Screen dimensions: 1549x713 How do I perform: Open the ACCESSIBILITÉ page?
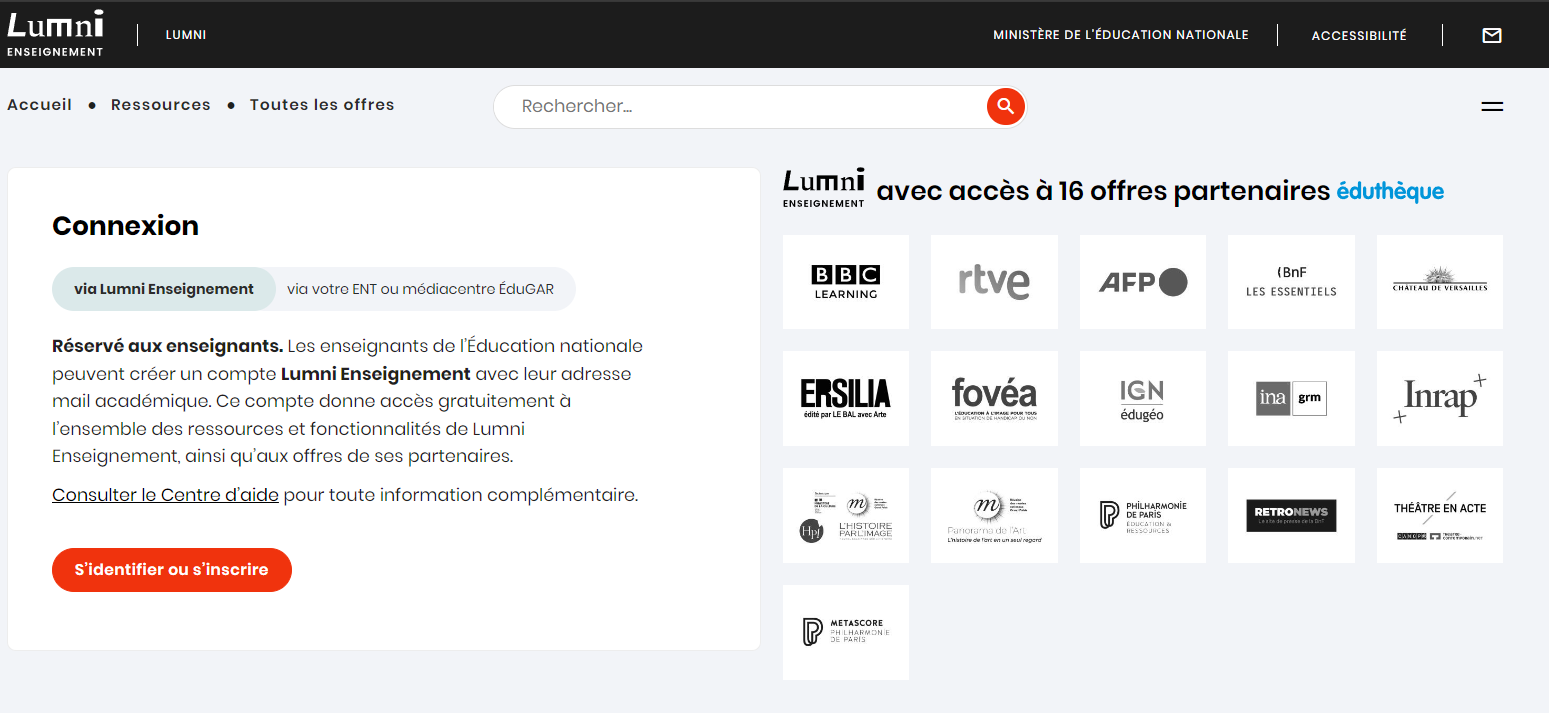[1359, 34]
